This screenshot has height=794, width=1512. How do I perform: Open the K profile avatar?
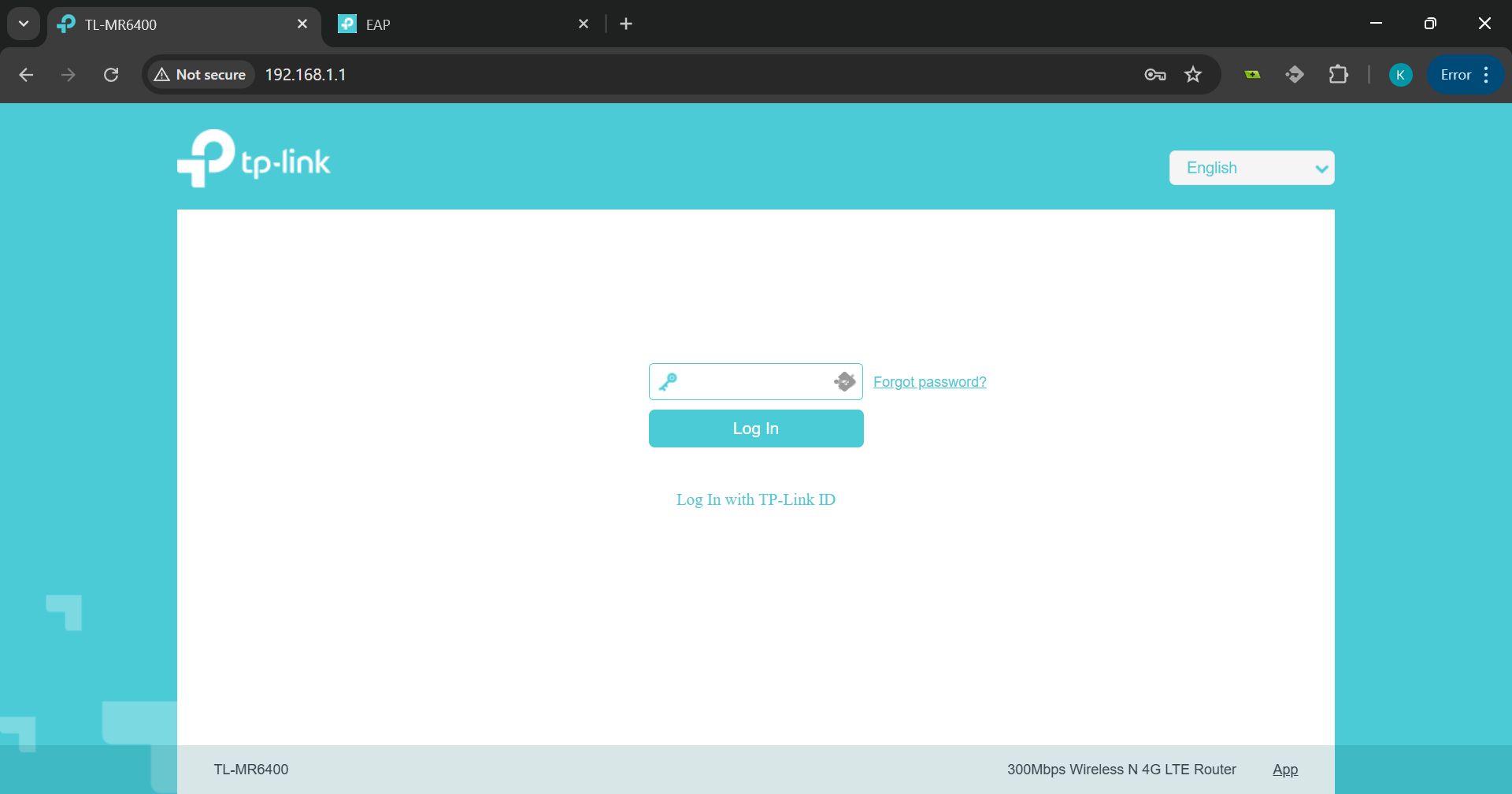[1400, 75]
